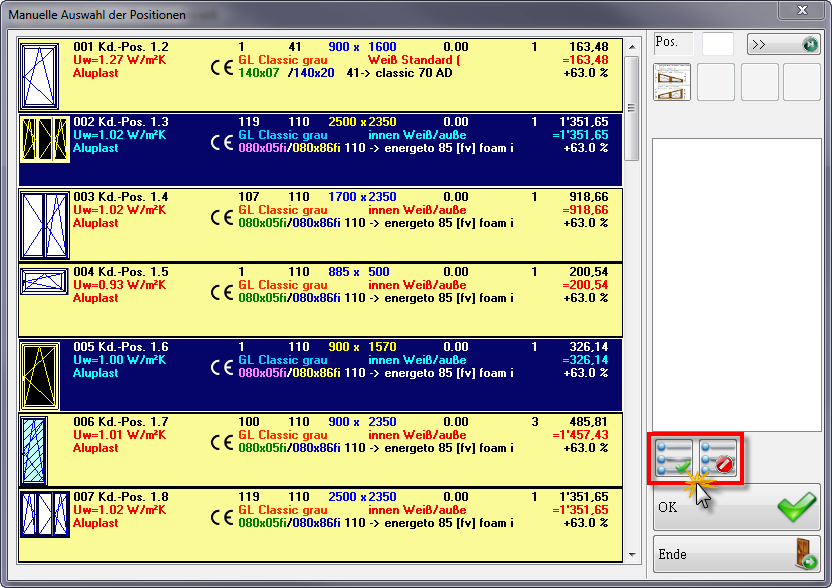
Task: Select text "001 Kd.-Pos. 1.2"
Action: [121, 47]
